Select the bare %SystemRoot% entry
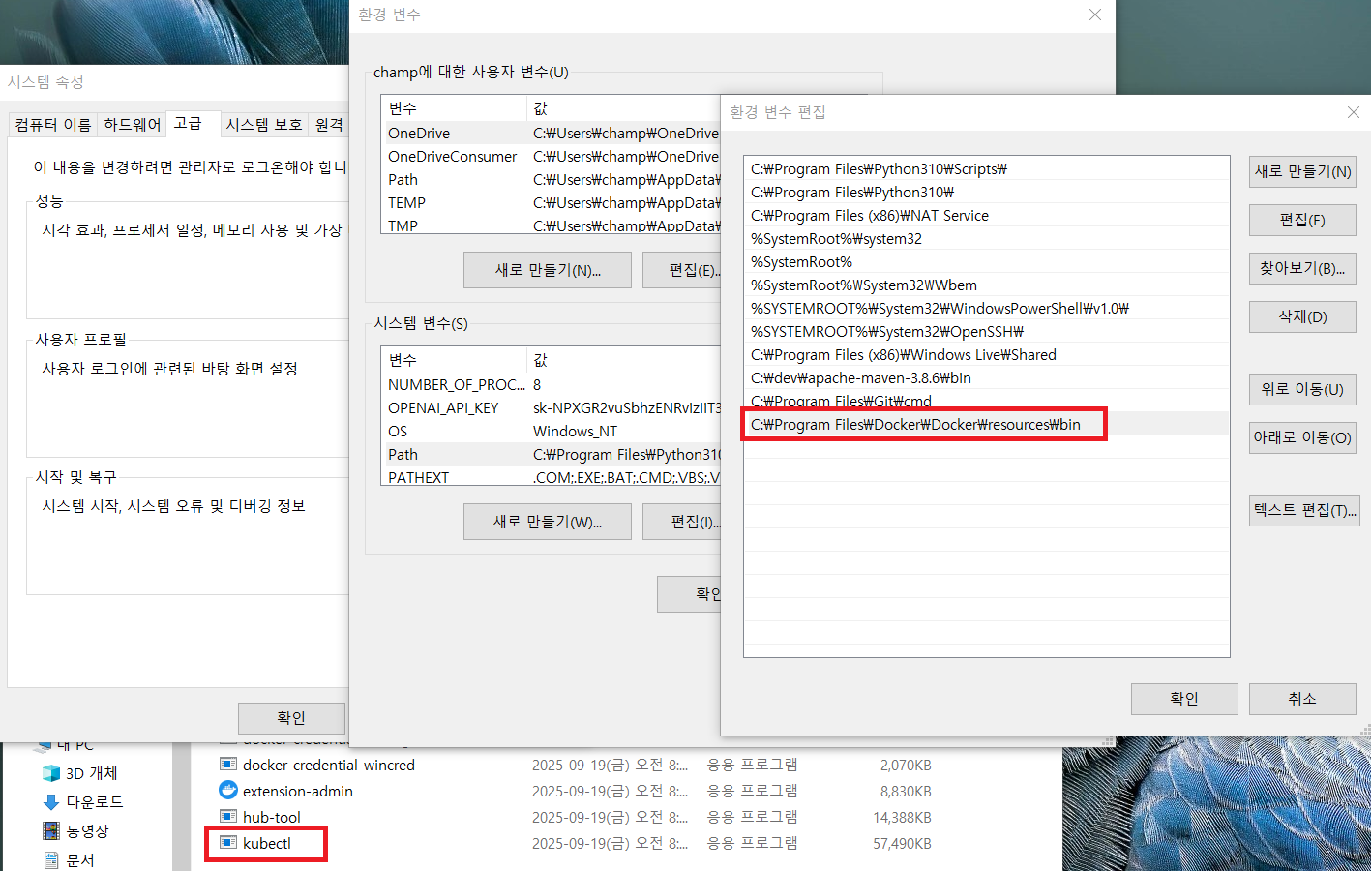1372x871 pixels. tap(986, 261)
